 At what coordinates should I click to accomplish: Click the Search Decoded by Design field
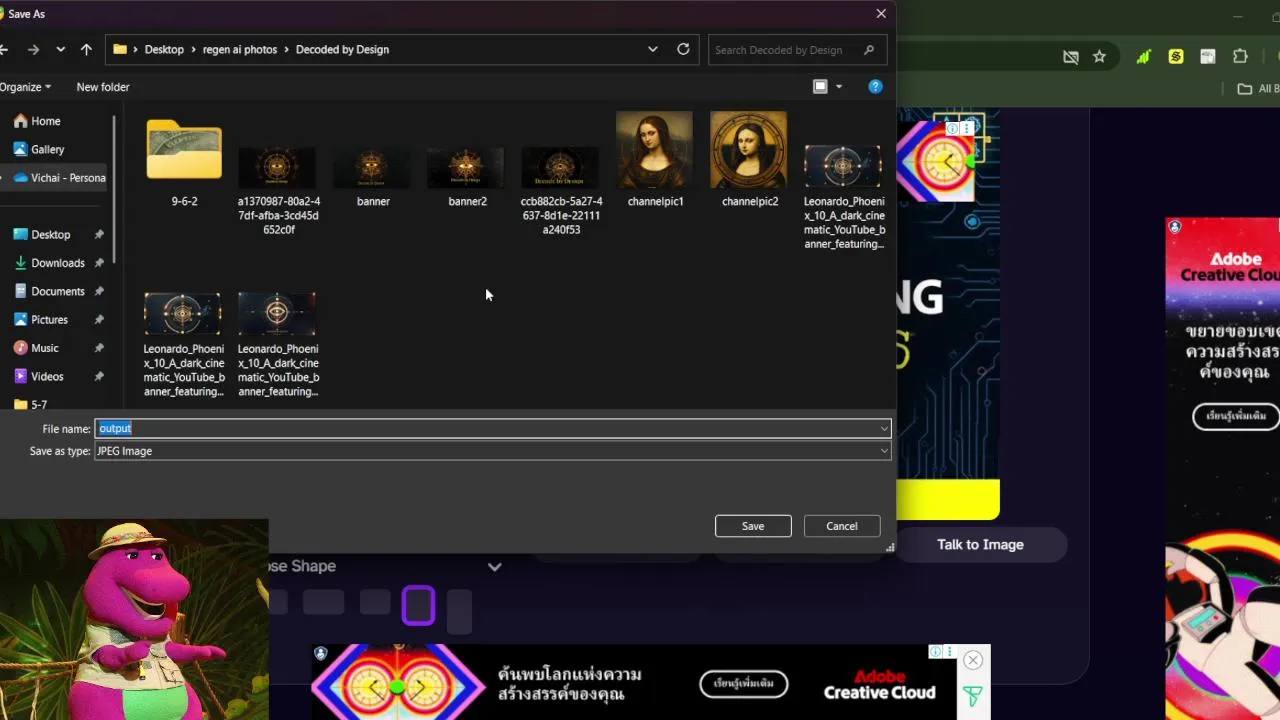(796, 50)
